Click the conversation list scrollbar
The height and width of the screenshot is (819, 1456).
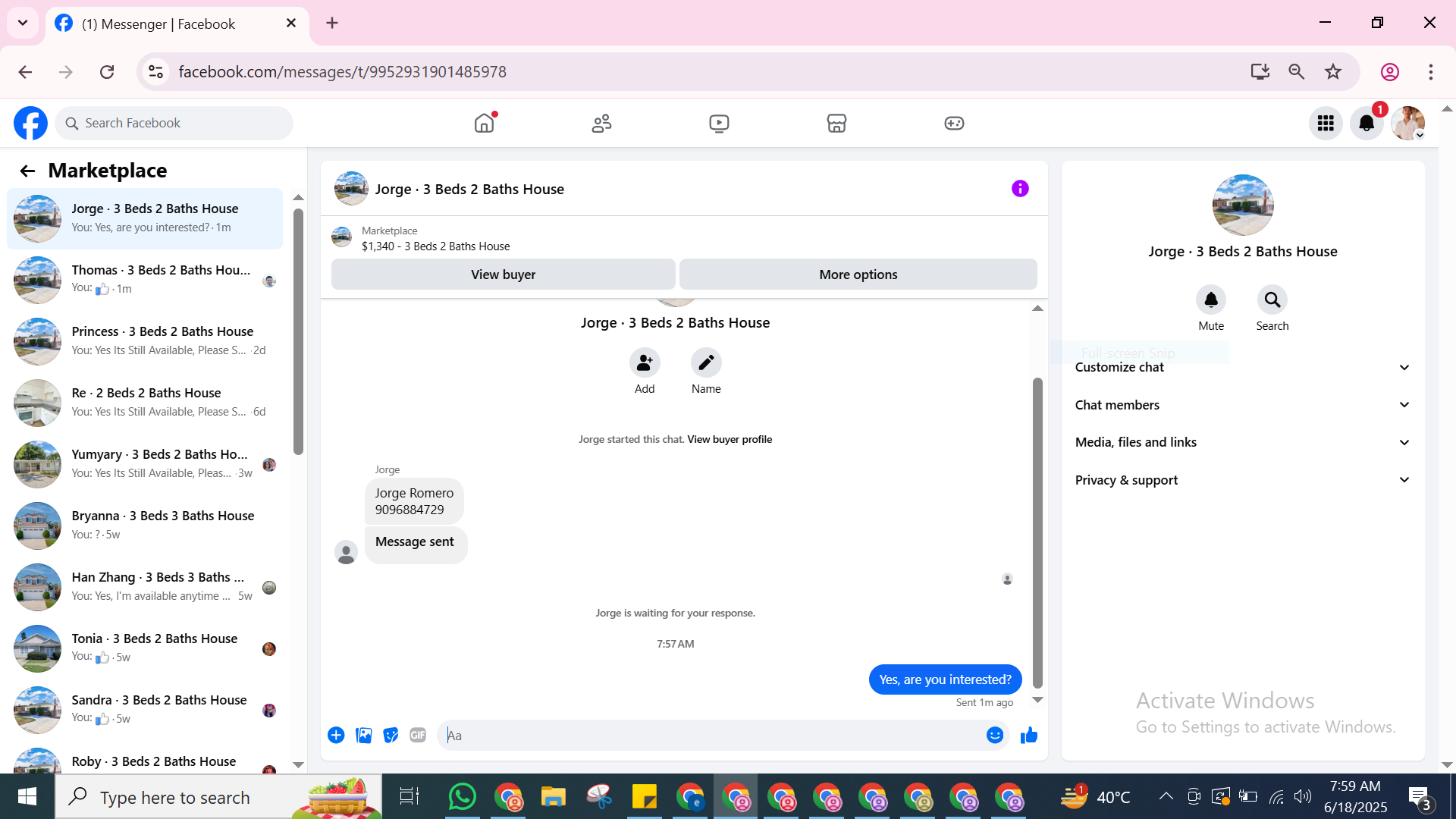click(x=298, y=331)
